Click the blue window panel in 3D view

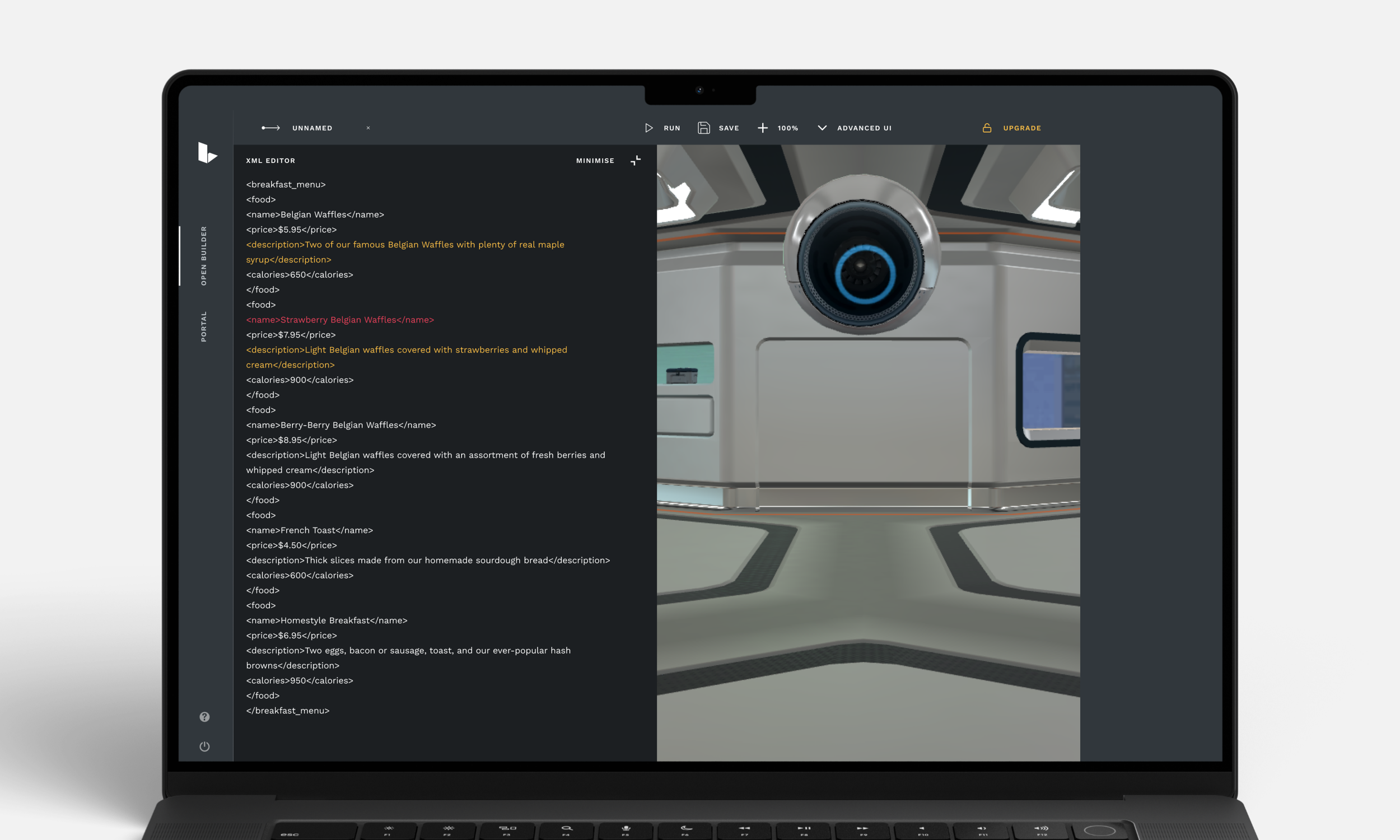click(1051, 390)
